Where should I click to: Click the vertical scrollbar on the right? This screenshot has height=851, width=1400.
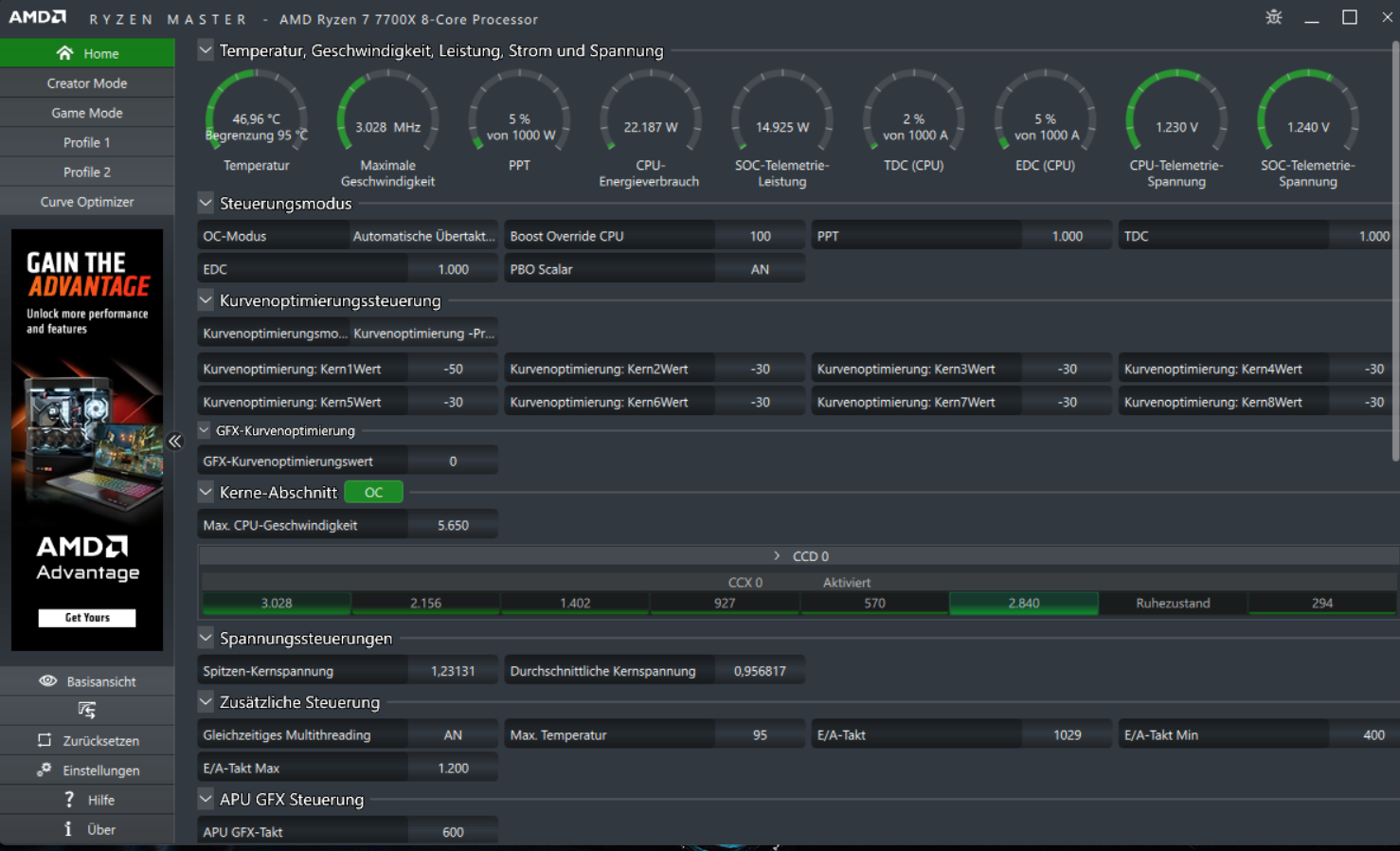[x=1395, y=251]
